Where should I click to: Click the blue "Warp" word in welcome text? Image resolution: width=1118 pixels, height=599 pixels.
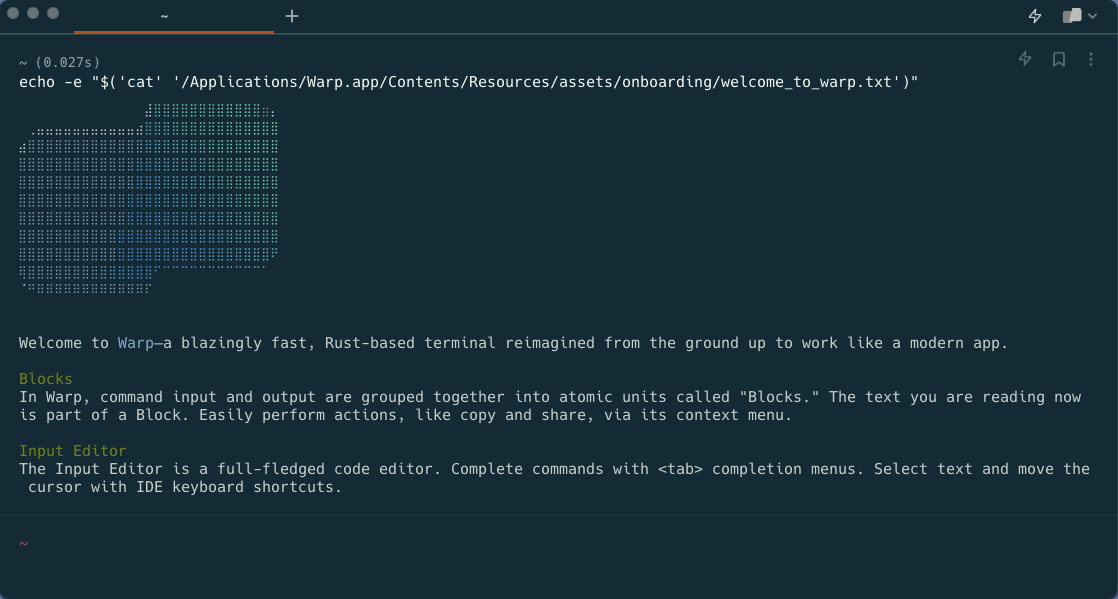coord(136,343)
